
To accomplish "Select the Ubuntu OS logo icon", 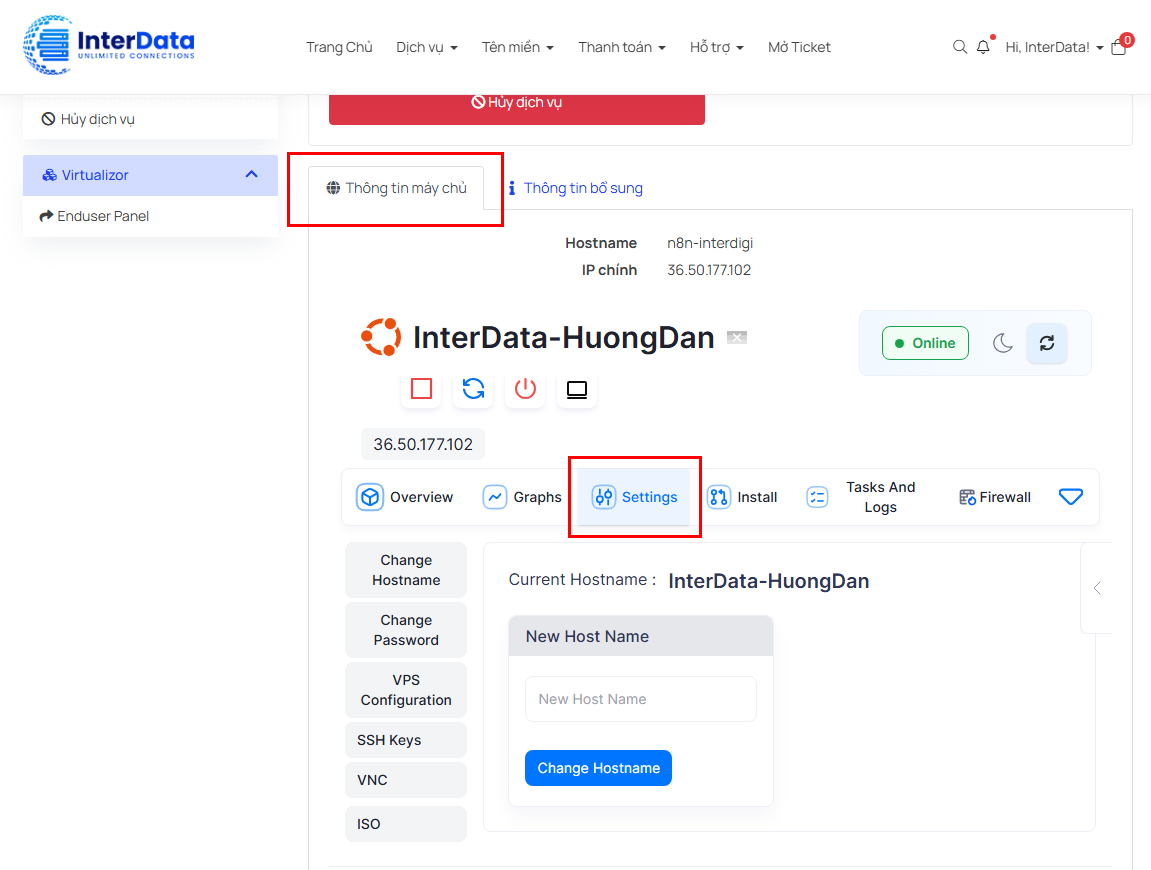I will tap(381, 337).
